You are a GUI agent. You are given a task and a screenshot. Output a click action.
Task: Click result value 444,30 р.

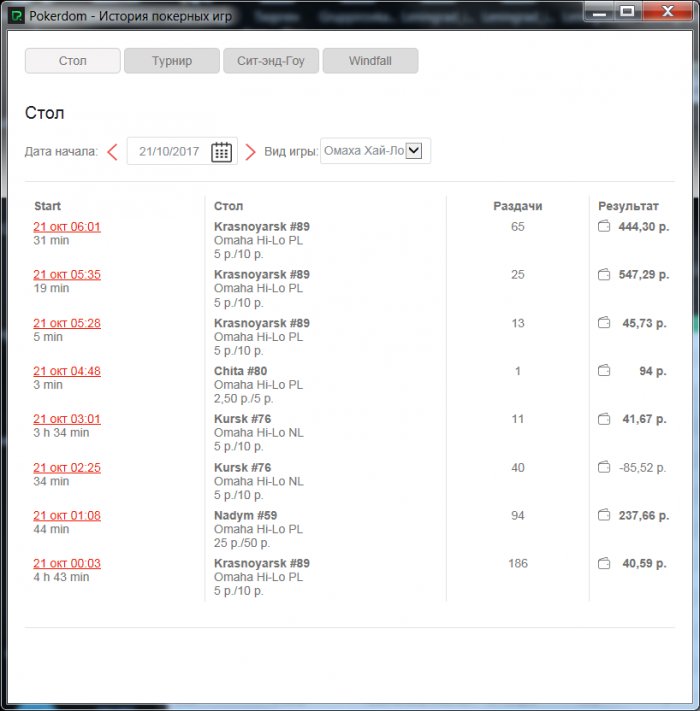coord(644,227)
